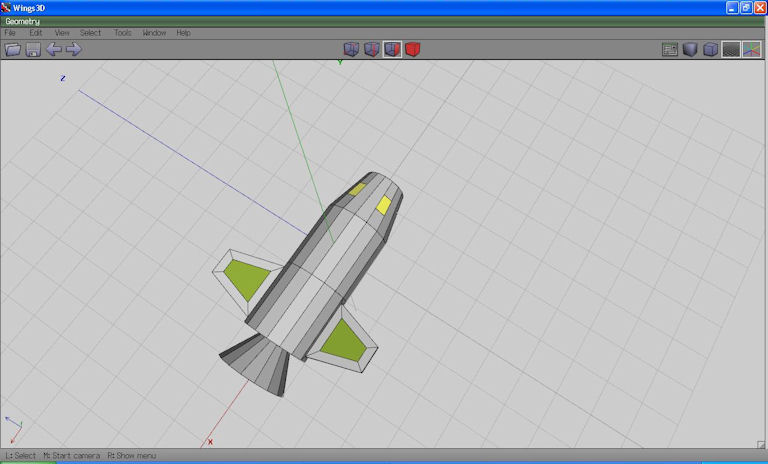
Task: Open the Tools menu
Action: click(122, 33)
